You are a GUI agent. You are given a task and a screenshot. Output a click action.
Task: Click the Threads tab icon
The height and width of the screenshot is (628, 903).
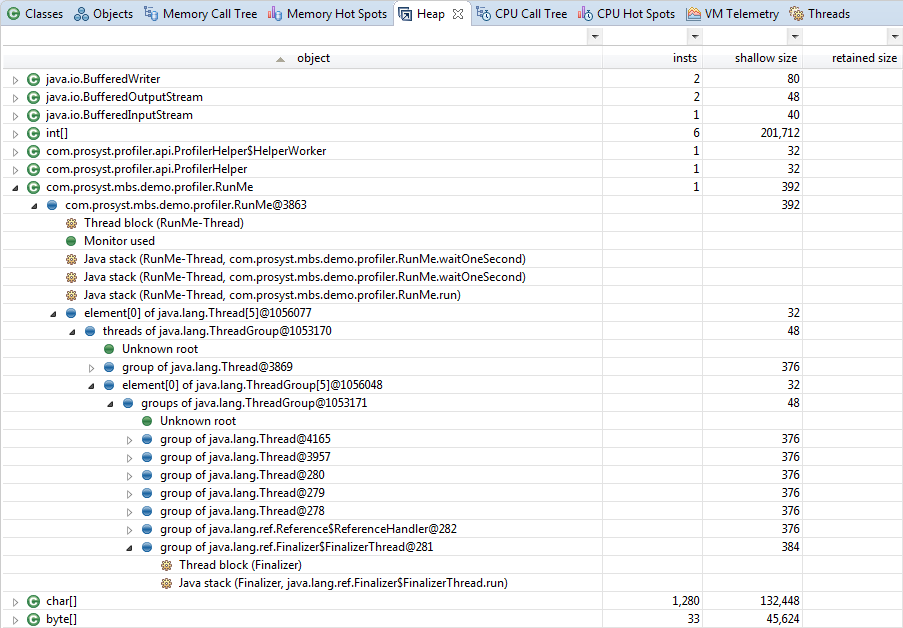(x=797, y=14)
